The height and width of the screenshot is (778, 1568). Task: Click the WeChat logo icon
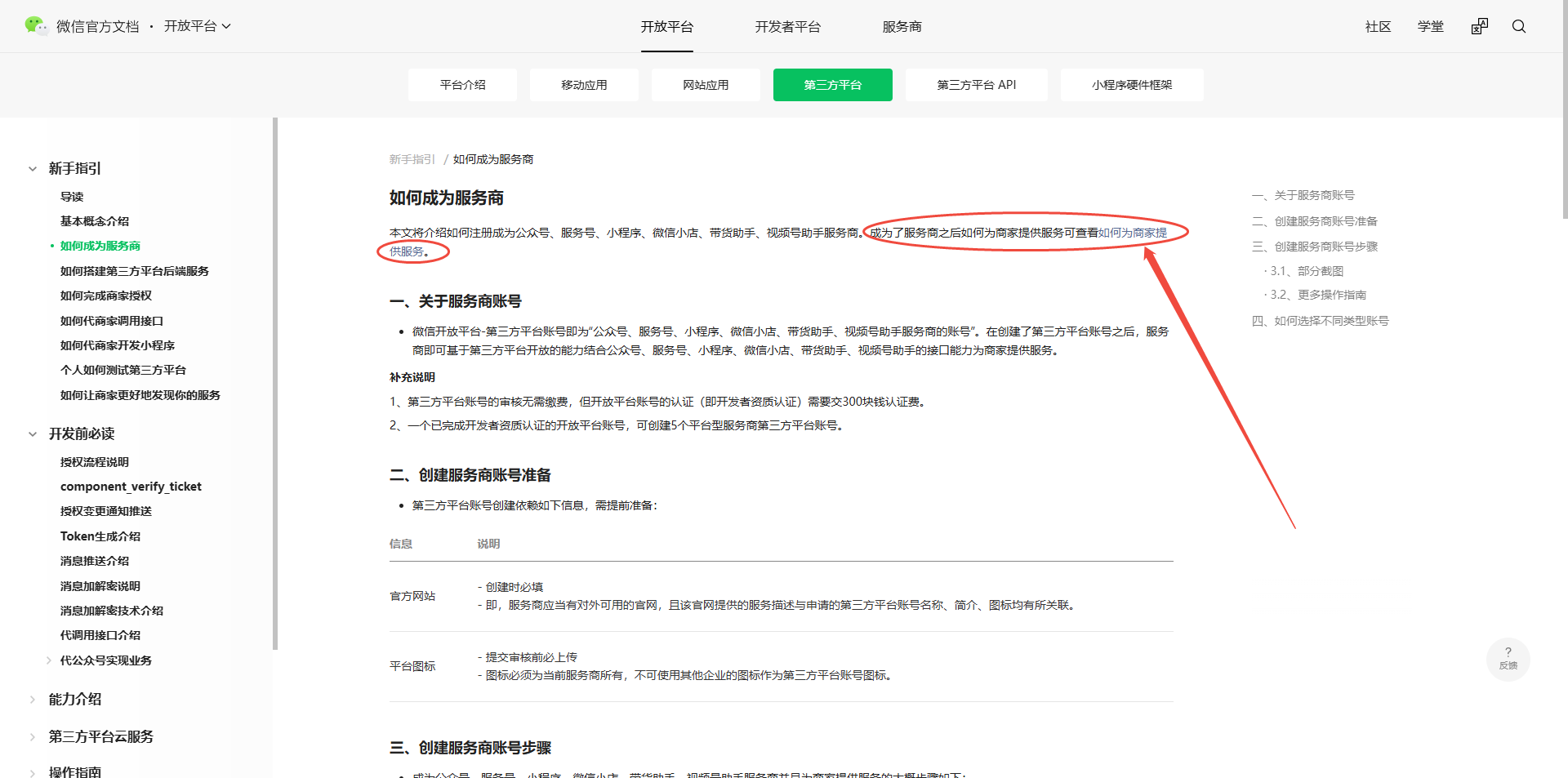(36, 26)
